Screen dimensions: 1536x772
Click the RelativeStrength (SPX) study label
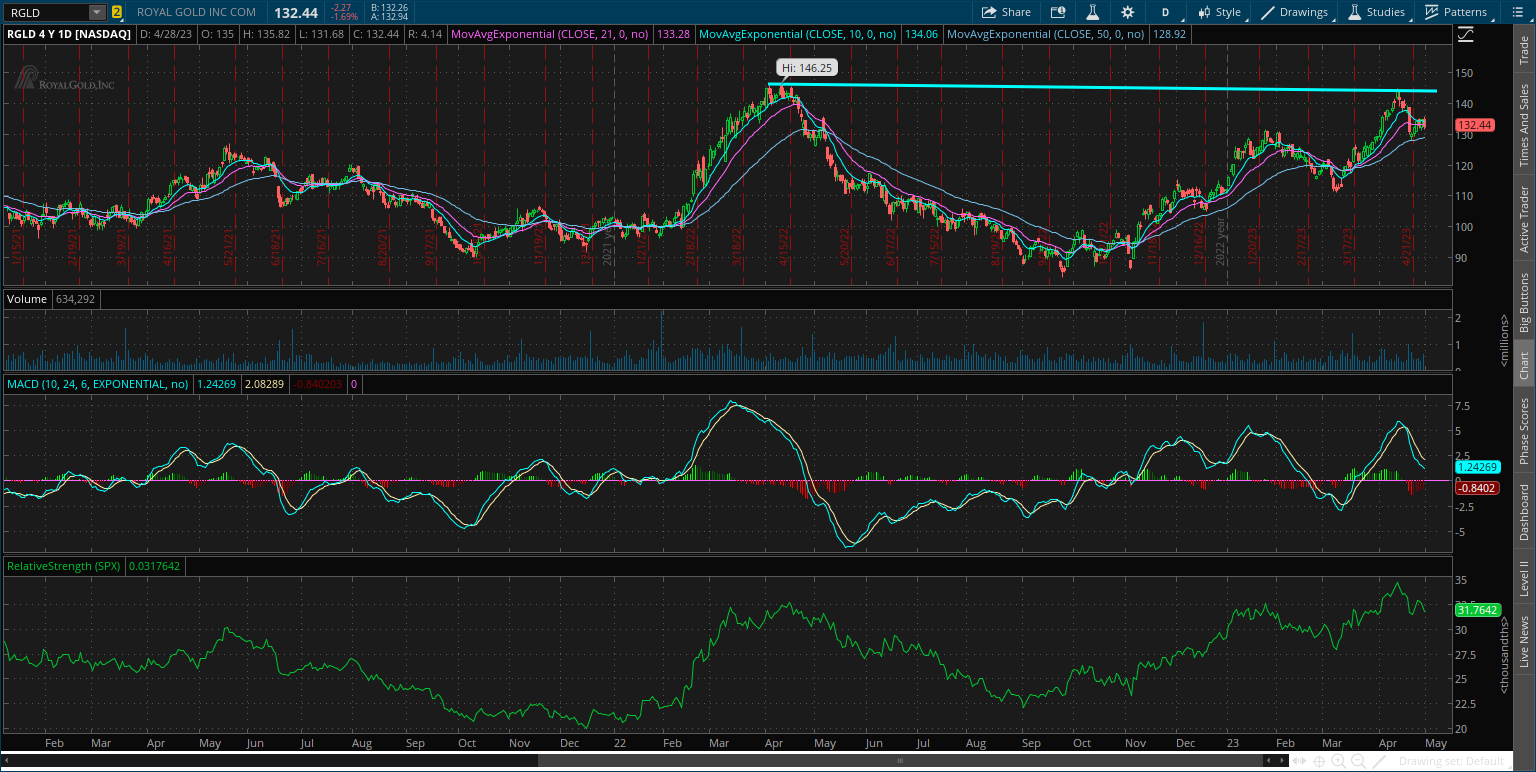pyautogui.click(x=64, y=566)
